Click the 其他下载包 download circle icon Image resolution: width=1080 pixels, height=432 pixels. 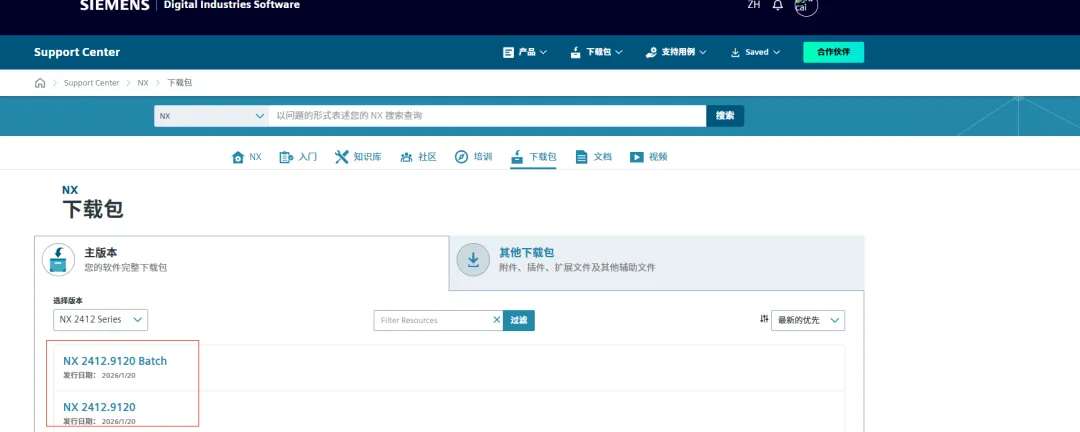473,260
